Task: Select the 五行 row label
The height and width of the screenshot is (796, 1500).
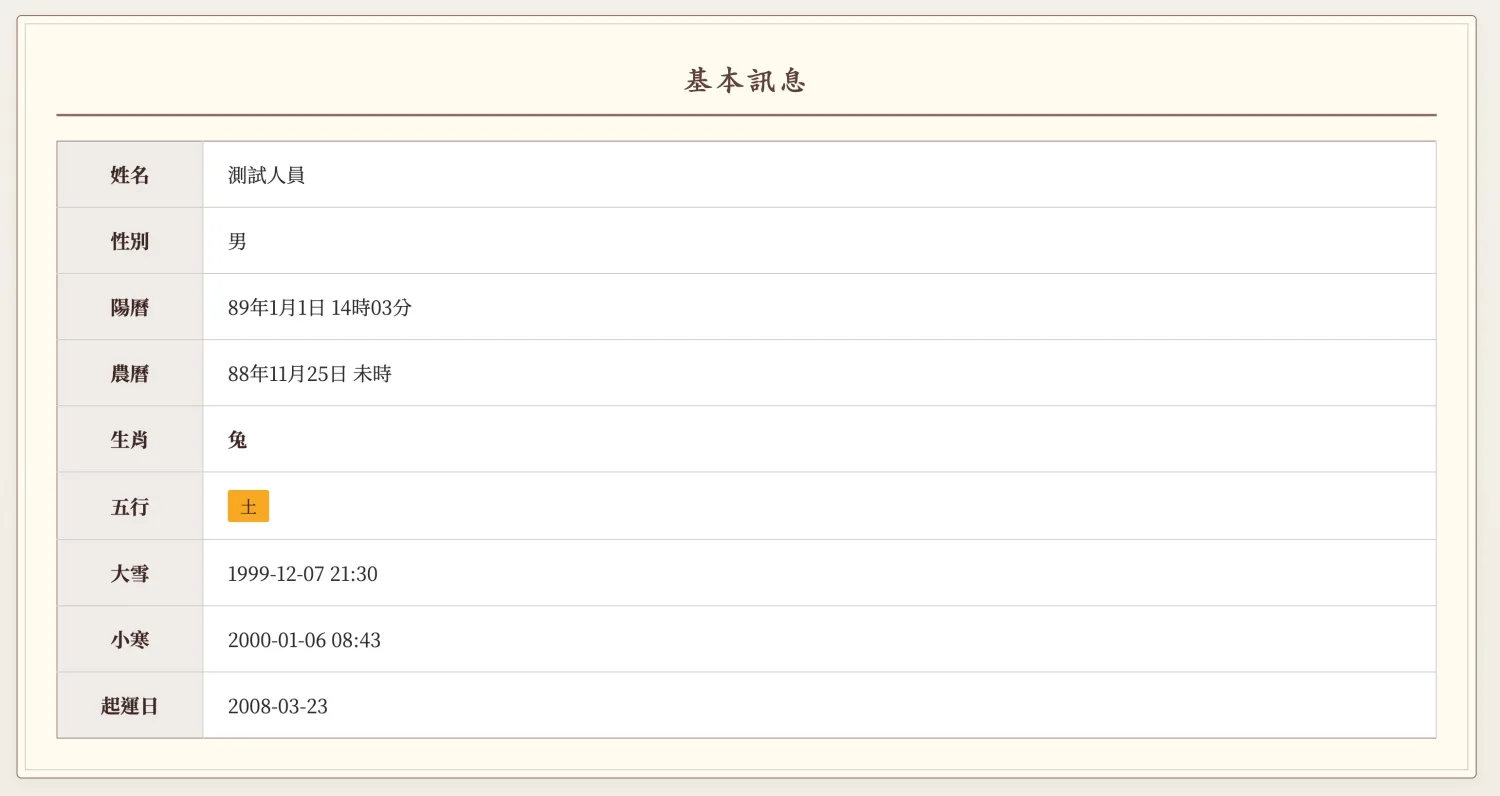Action: [130, 506]
